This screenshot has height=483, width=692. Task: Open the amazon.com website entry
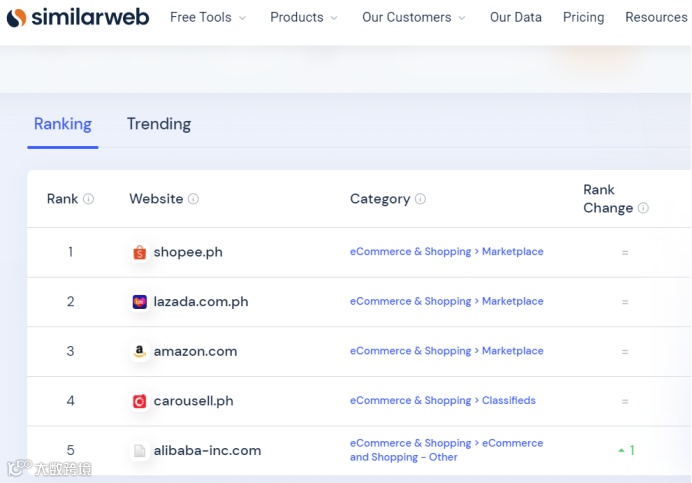pyautogui.click(x=195, y=351)
